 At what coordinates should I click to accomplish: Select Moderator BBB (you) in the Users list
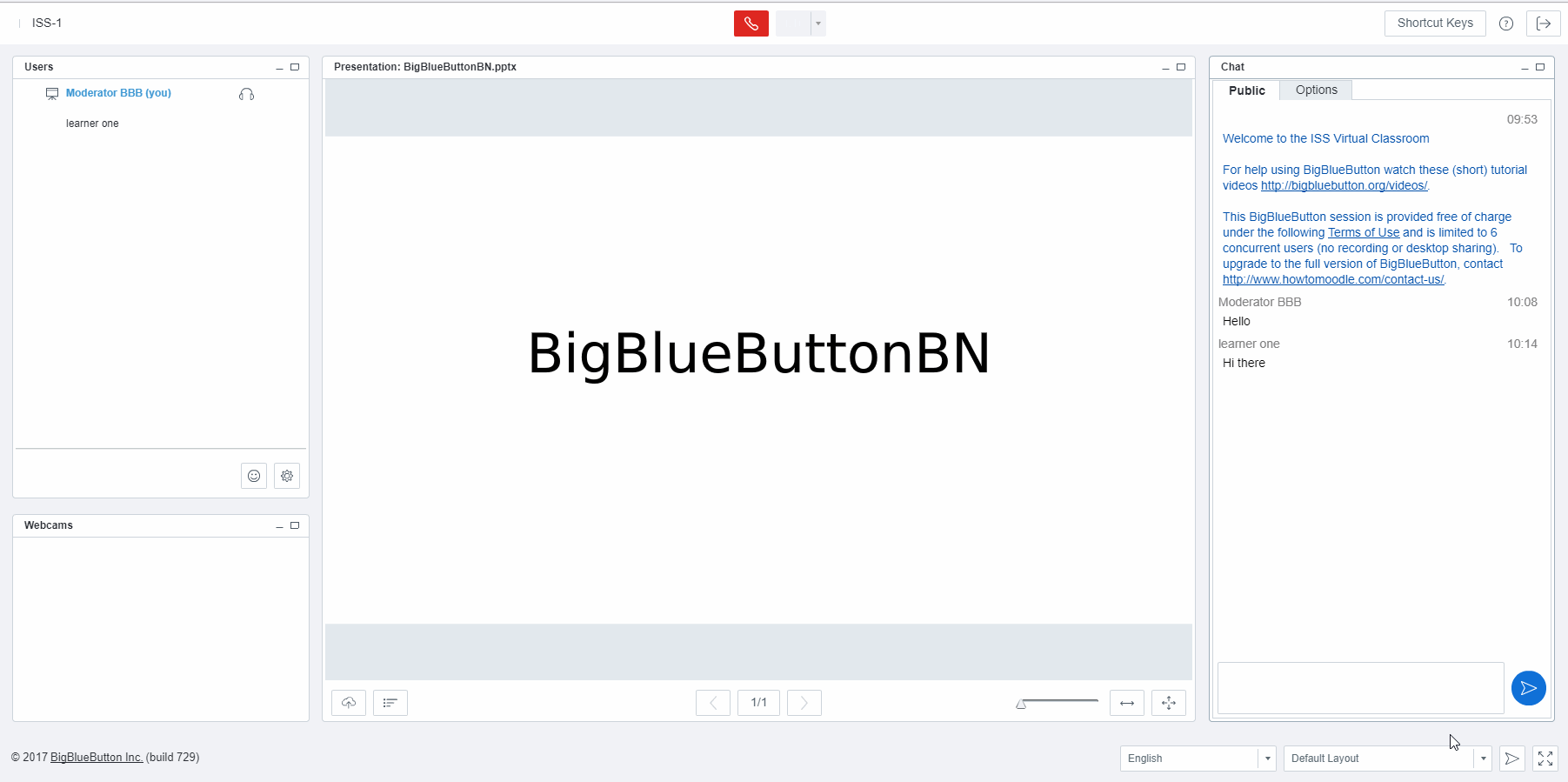click(118, 93)
